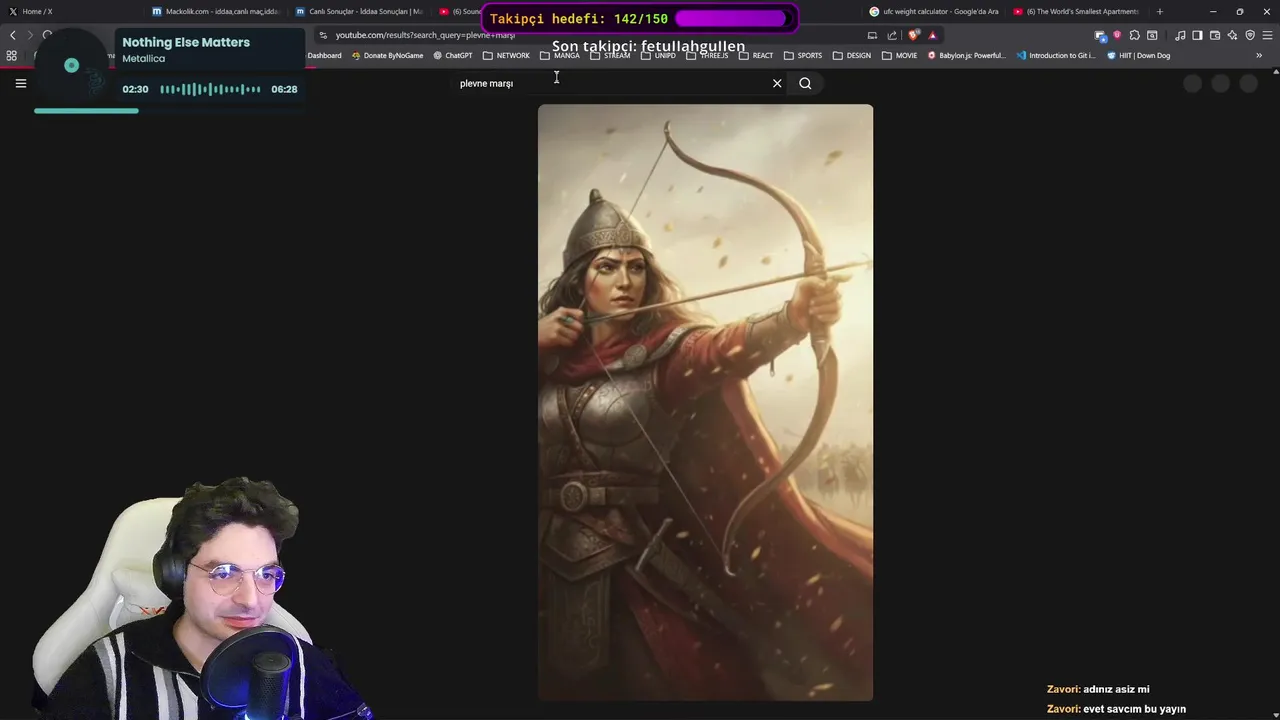Click the follower goal progress bar
The height and width of the screenshot is (720, 1280).
pyautogui.click(x=730, y=19)
